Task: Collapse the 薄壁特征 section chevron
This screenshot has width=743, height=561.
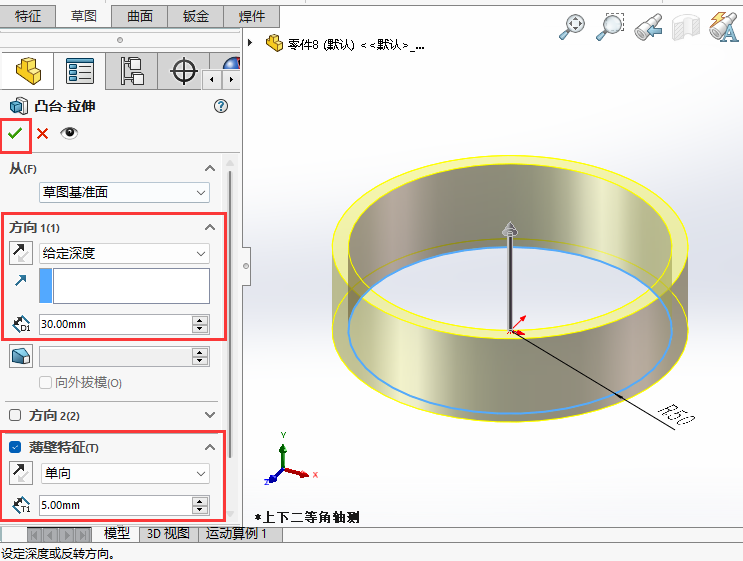Action: pos(210,447)
